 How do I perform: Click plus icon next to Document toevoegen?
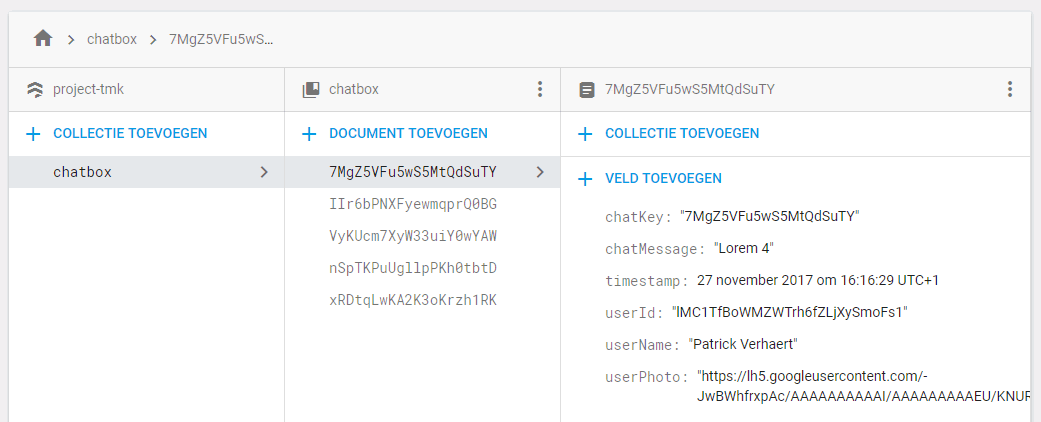point(309,134)
